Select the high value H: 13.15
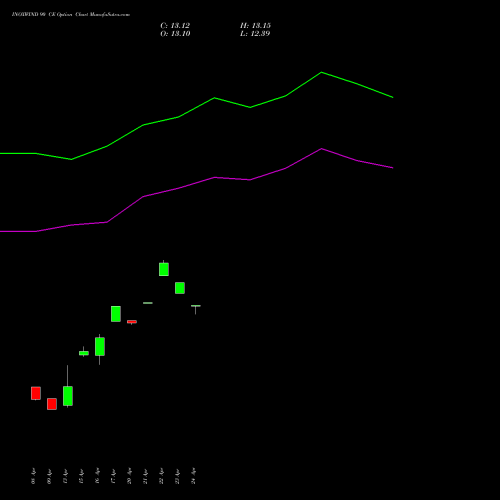This screenshot has height=500, width=500. pos(255,26)
